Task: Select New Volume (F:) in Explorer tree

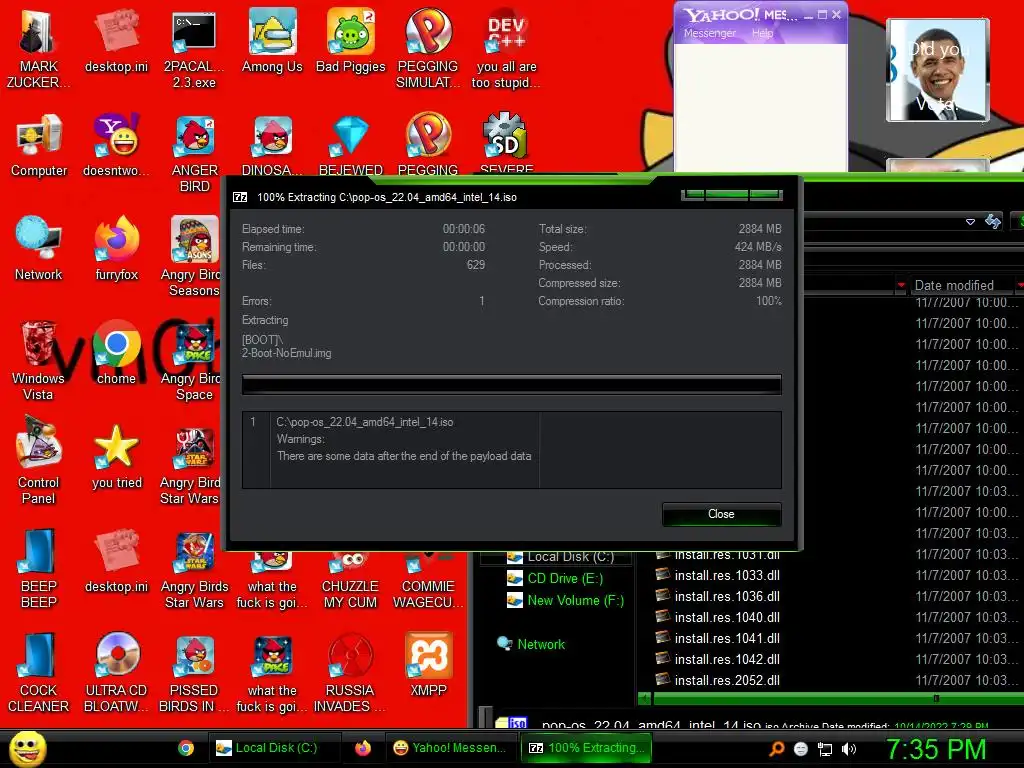Action: pos(566,600)
